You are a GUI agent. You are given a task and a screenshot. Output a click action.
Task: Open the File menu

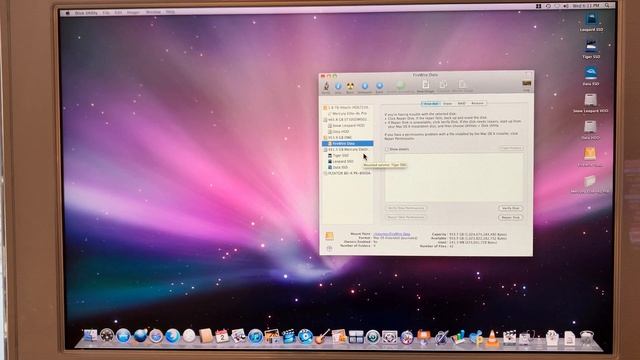coord(106,13)
